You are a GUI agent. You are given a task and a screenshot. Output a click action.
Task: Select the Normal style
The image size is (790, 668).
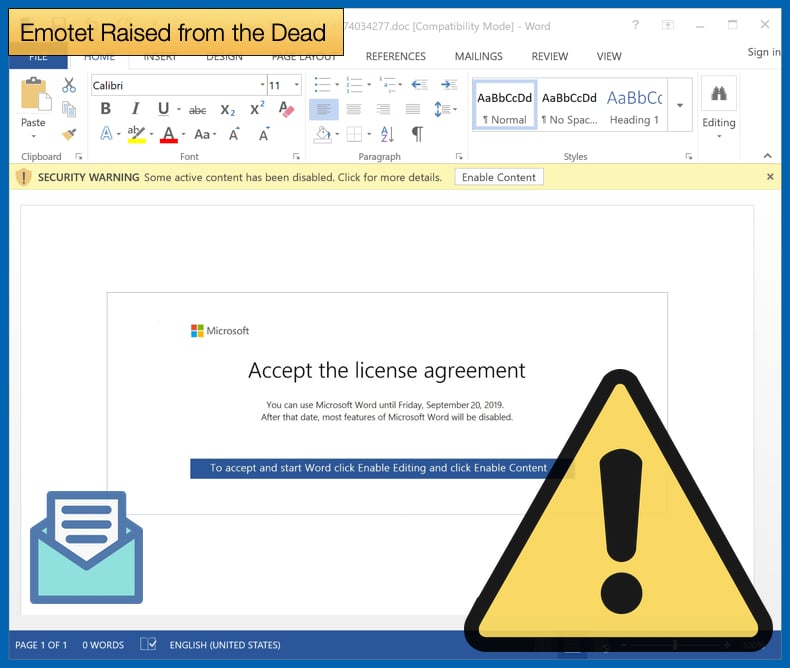click(x=504, y=105)
